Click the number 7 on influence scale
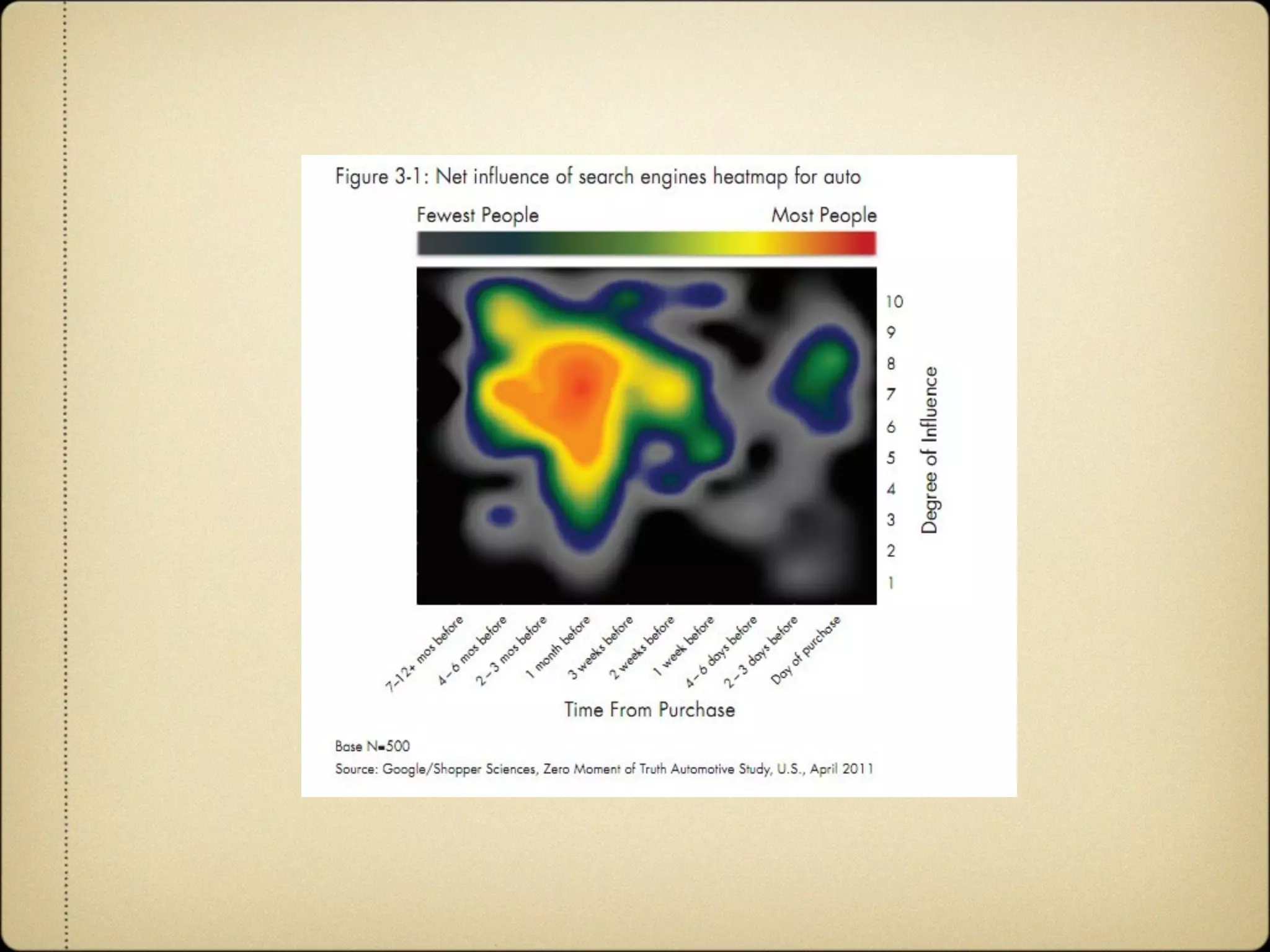 891,395
